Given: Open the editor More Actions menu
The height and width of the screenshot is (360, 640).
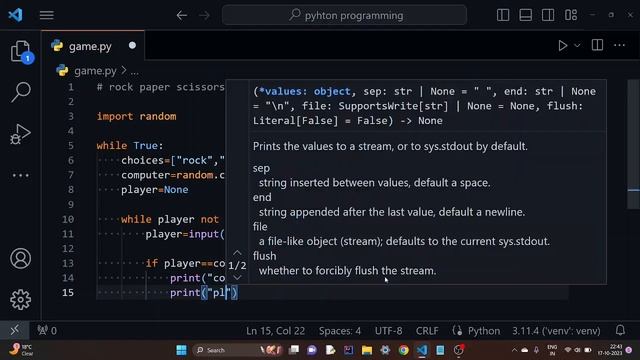Looking at the screenshot, I should pos(620,45).
